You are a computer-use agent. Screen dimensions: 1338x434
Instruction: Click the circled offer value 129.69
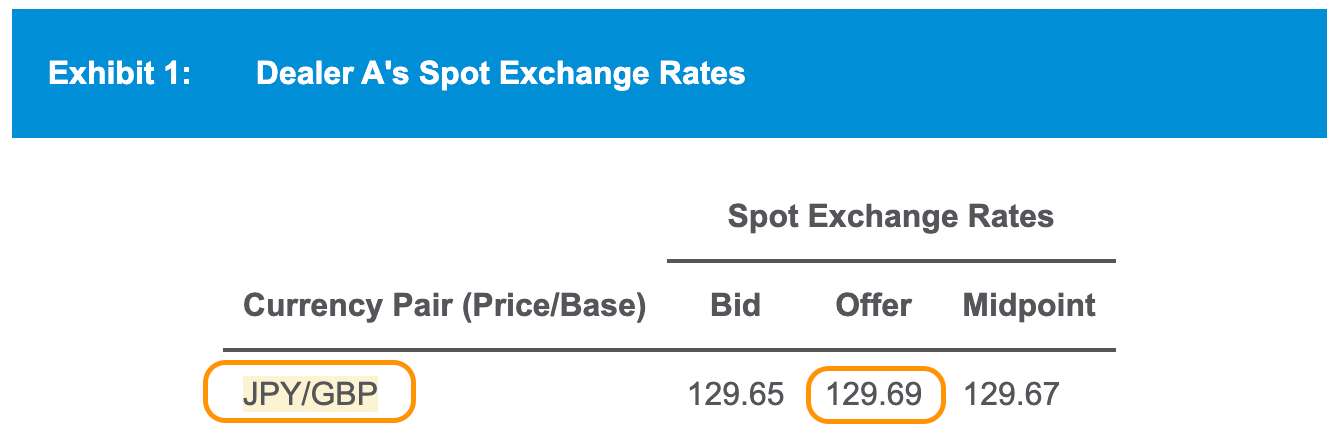click(875, 394)
